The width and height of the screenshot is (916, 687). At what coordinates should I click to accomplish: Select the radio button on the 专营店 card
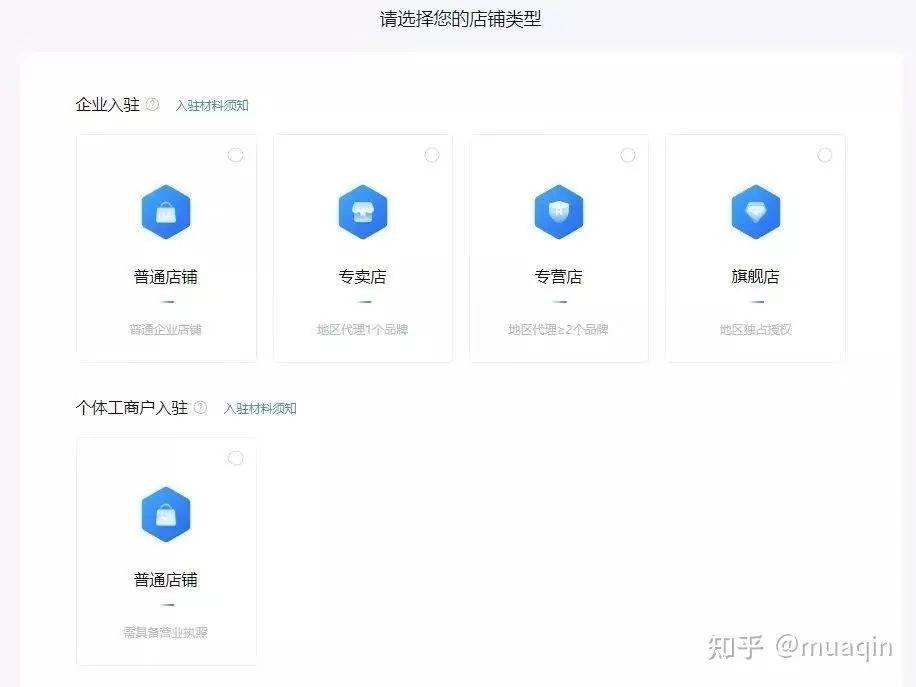tap(628, 155)
